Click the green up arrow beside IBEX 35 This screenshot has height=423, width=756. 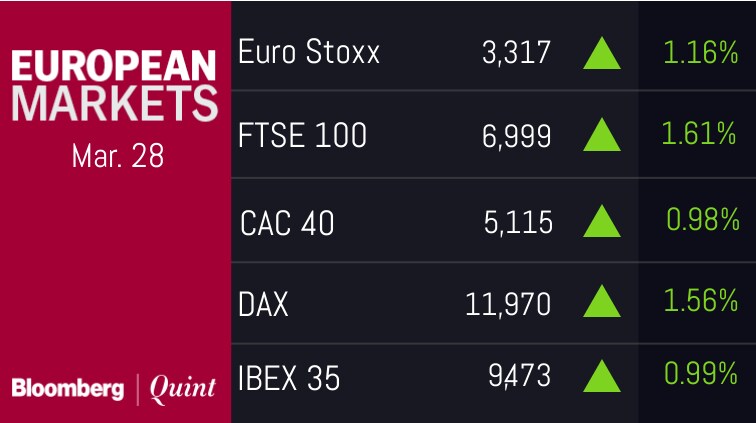point(601,377)
